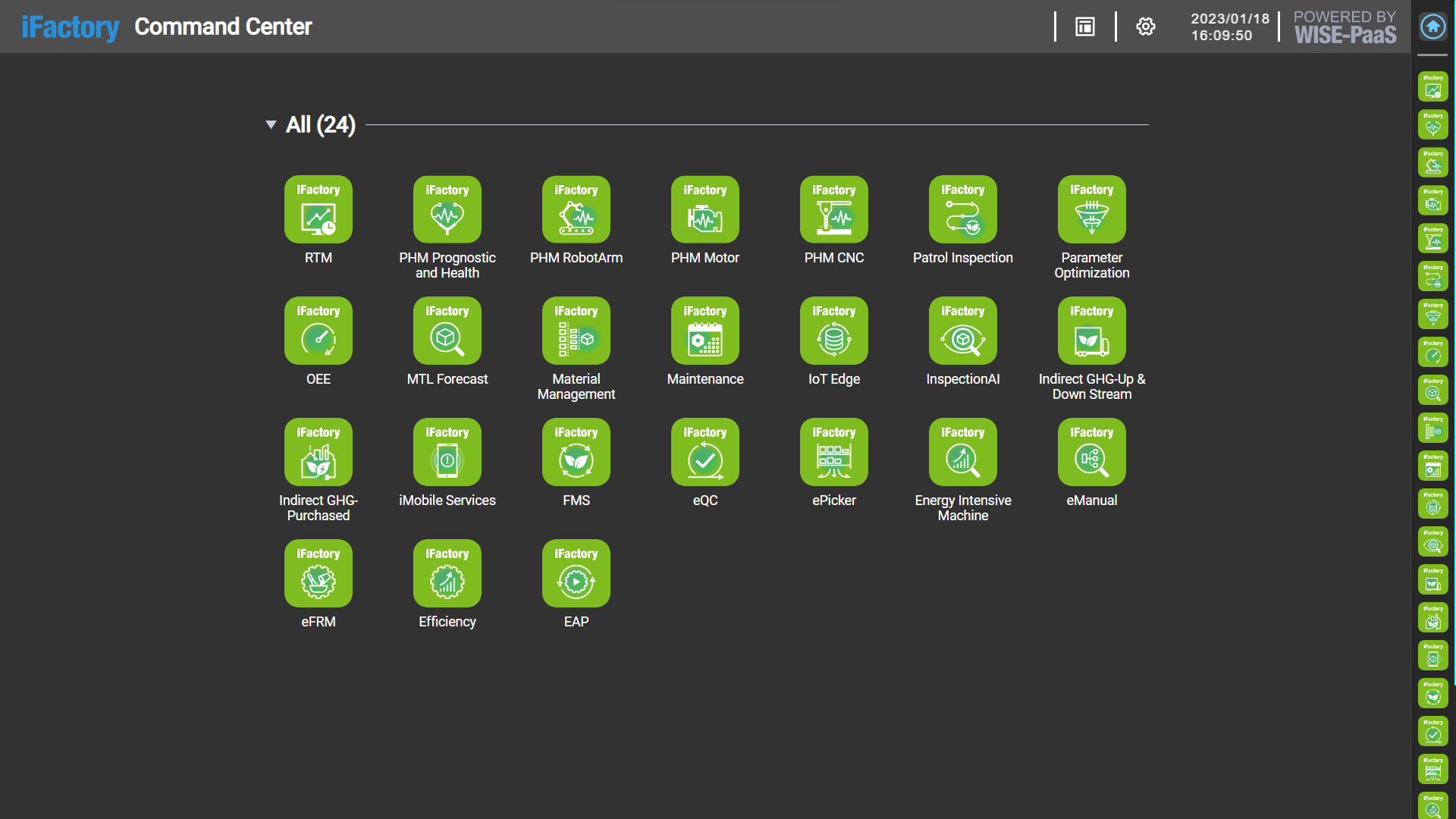1456x819 pixels.
Task: Open Indirect GHG-Up & Down Stream grid tile
Action: [1092, 331]
